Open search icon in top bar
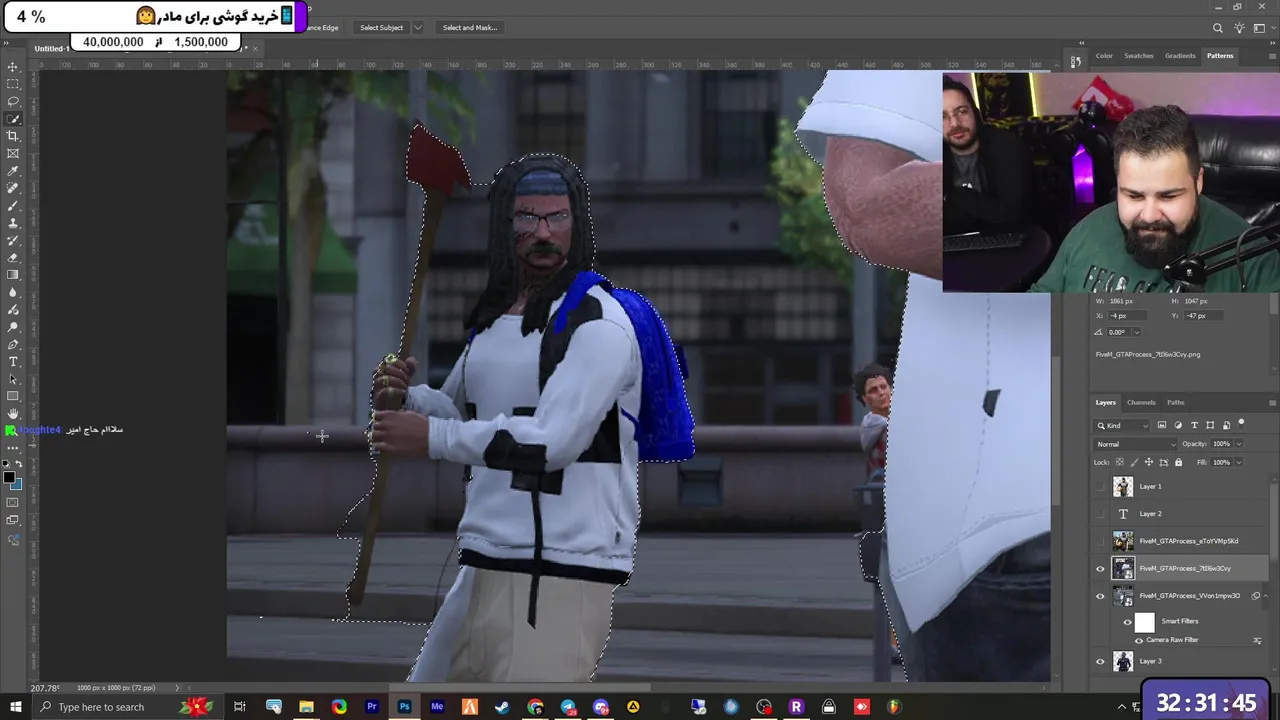 1217,28
